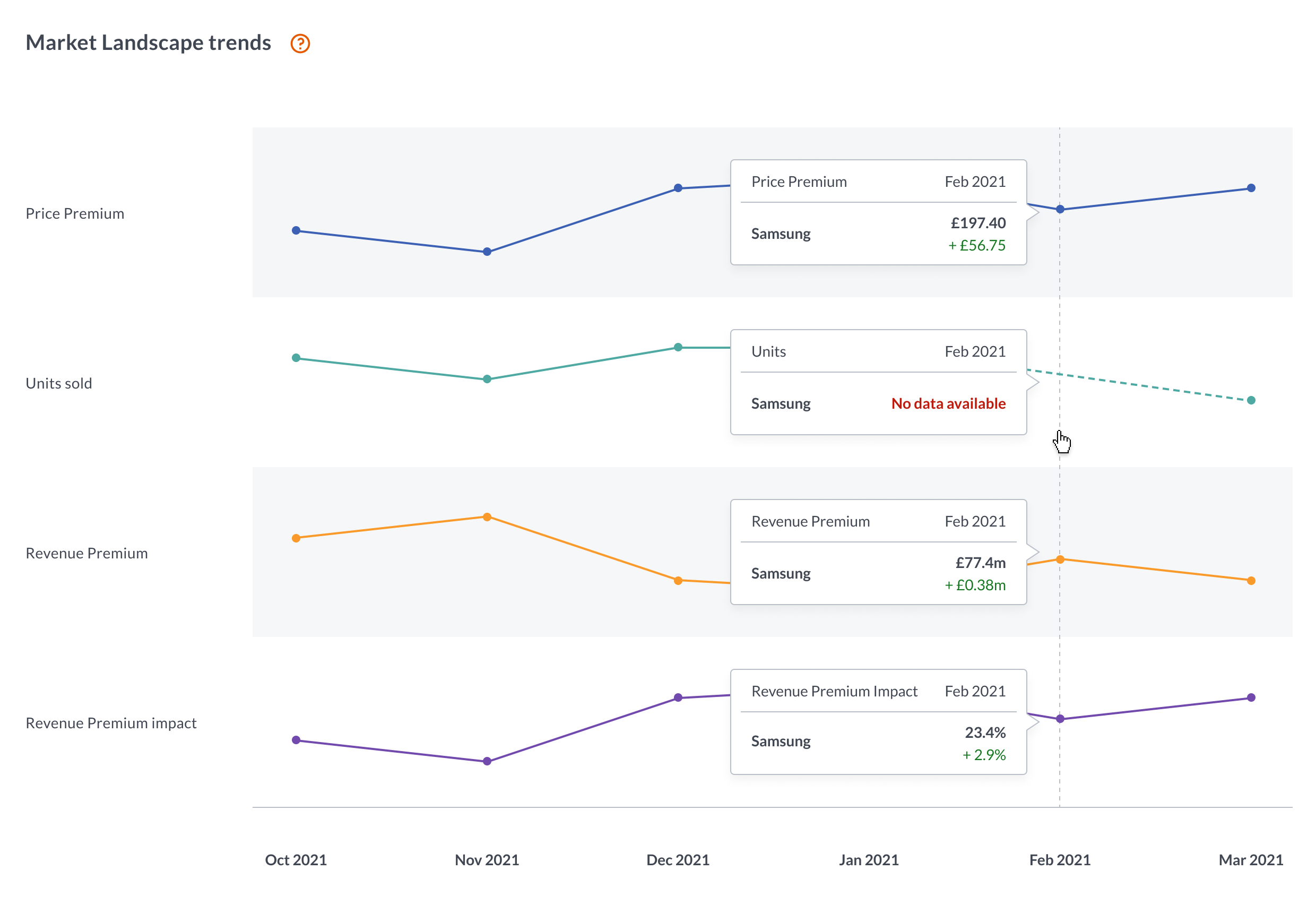
Task: Click the orange help question mark icon
Action: [300, 44]
